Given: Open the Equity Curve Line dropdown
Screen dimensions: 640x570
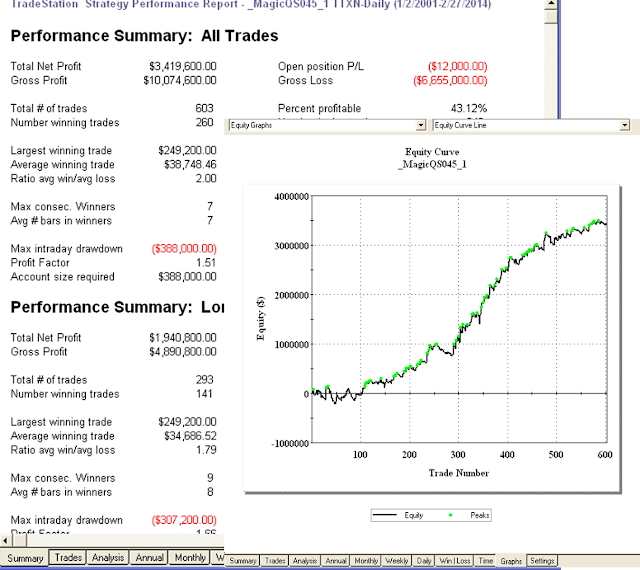Looking at the screenshot, I should click(x=624, y=125).
